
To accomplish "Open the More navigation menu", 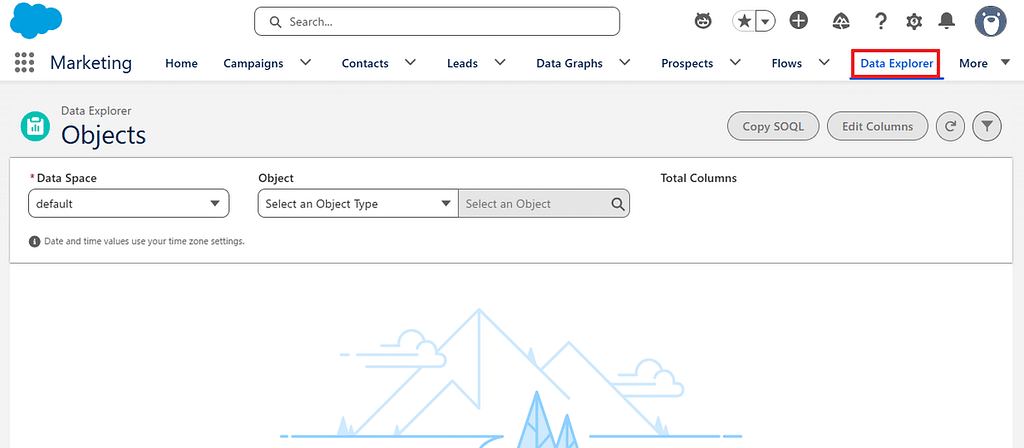I will click(x=984, y=63).
